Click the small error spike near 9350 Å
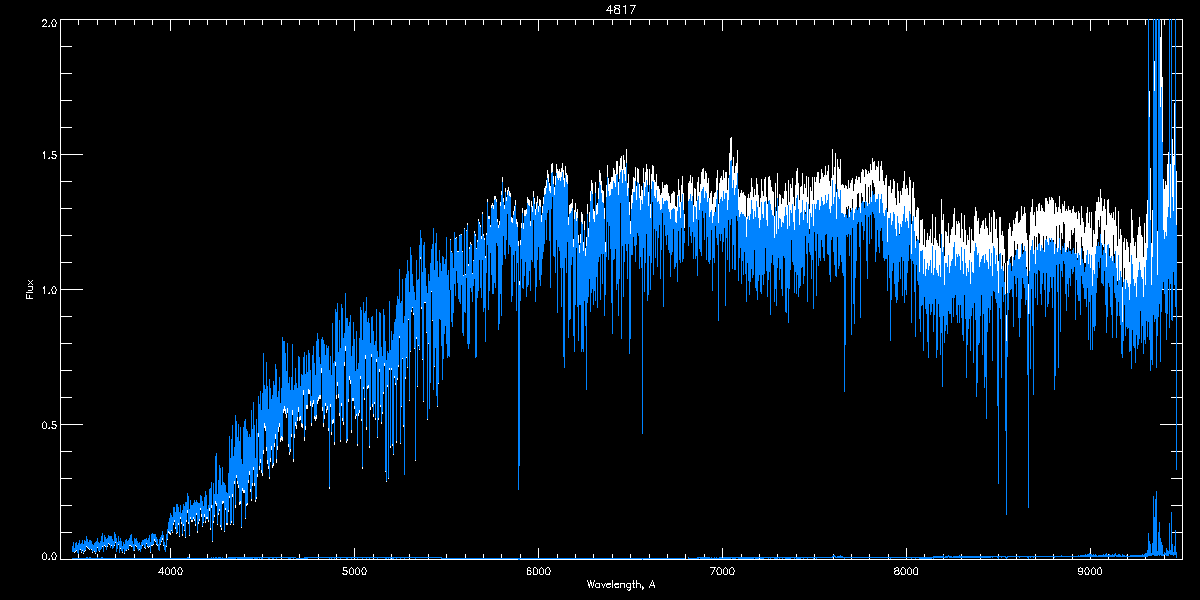Image resolution: width=1200 pixels, height=600 pixels. click(1156, 500)
